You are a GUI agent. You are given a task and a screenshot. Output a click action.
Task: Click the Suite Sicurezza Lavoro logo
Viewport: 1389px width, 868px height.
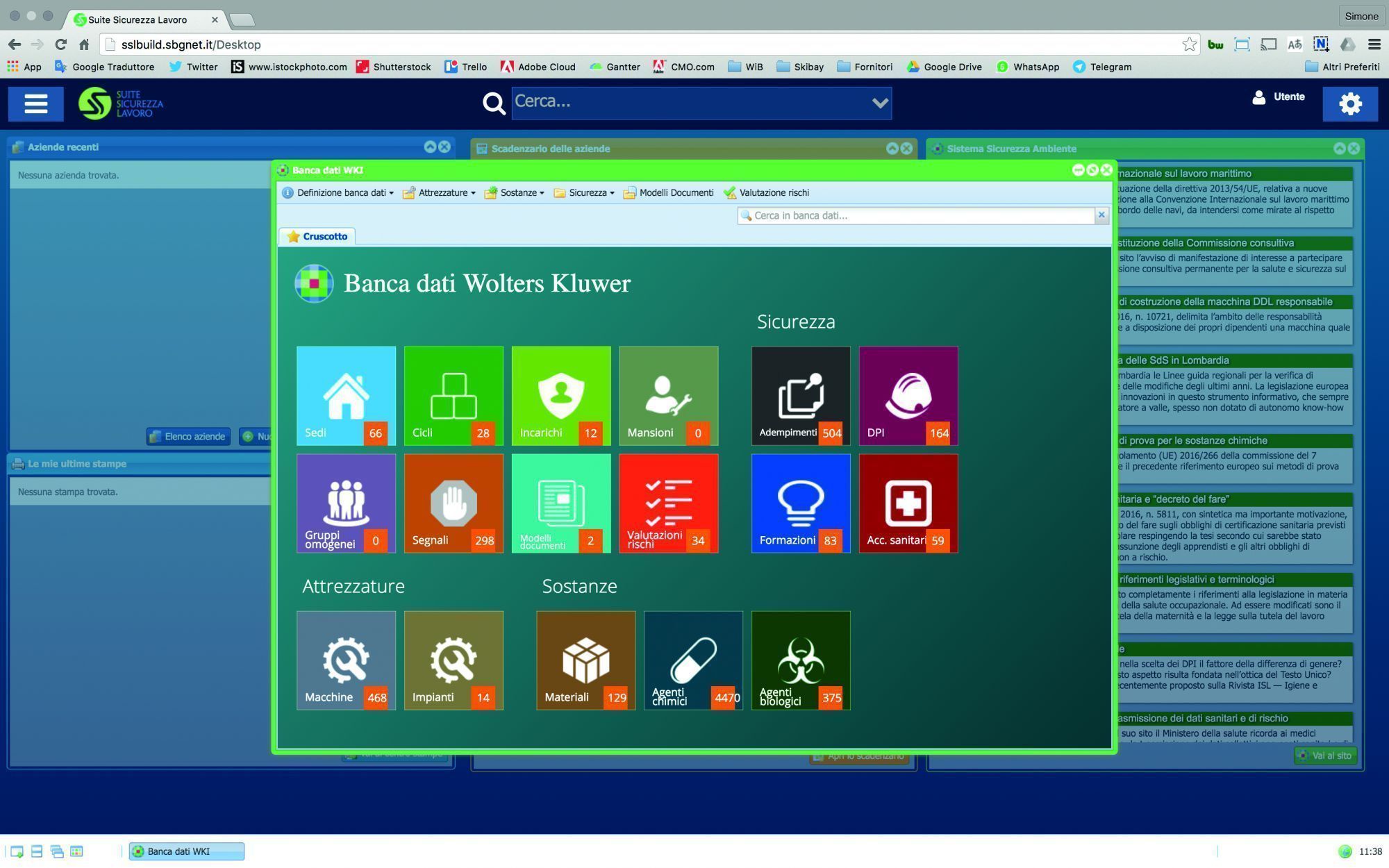tap(121, 103)
